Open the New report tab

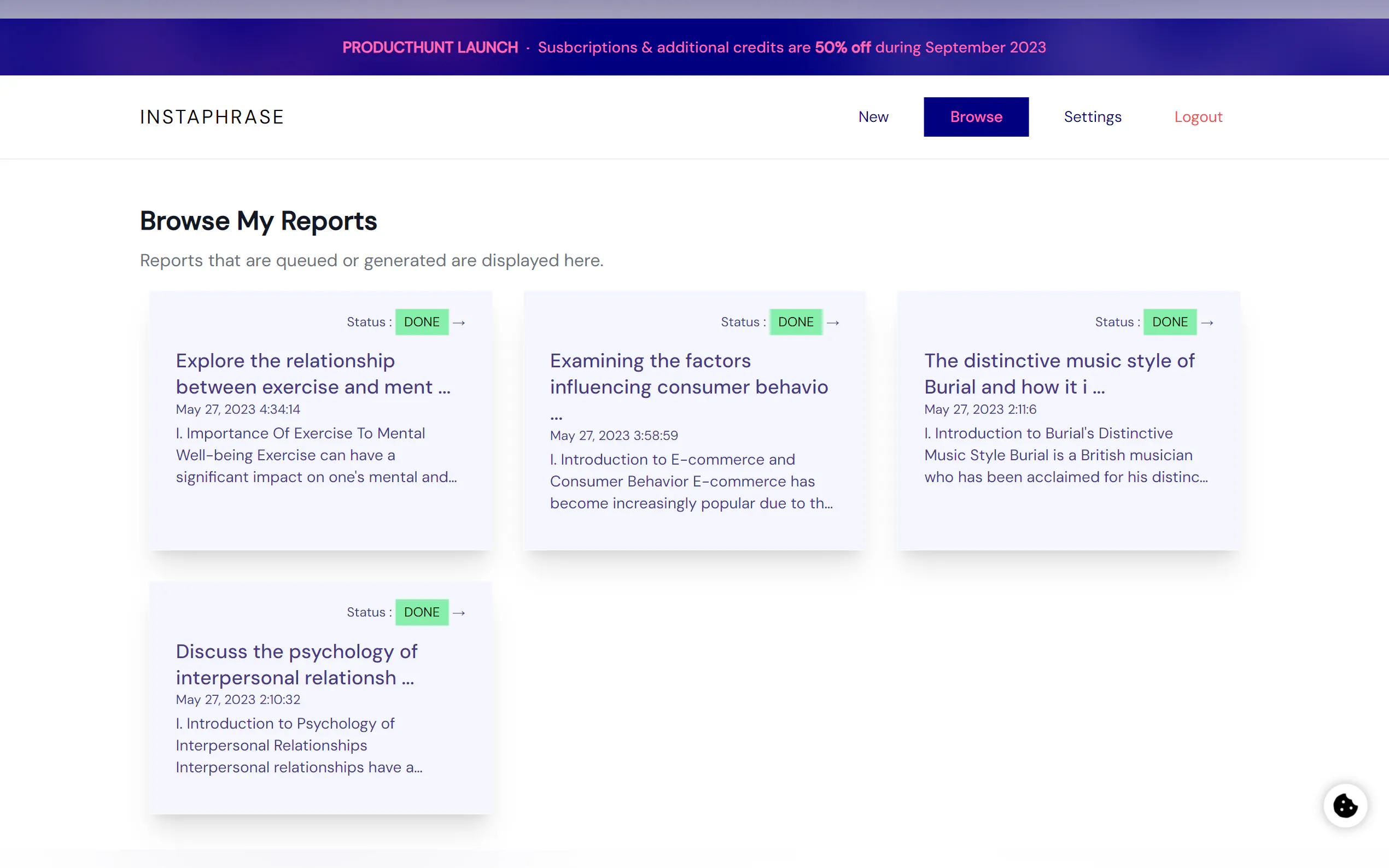[873, 117]
